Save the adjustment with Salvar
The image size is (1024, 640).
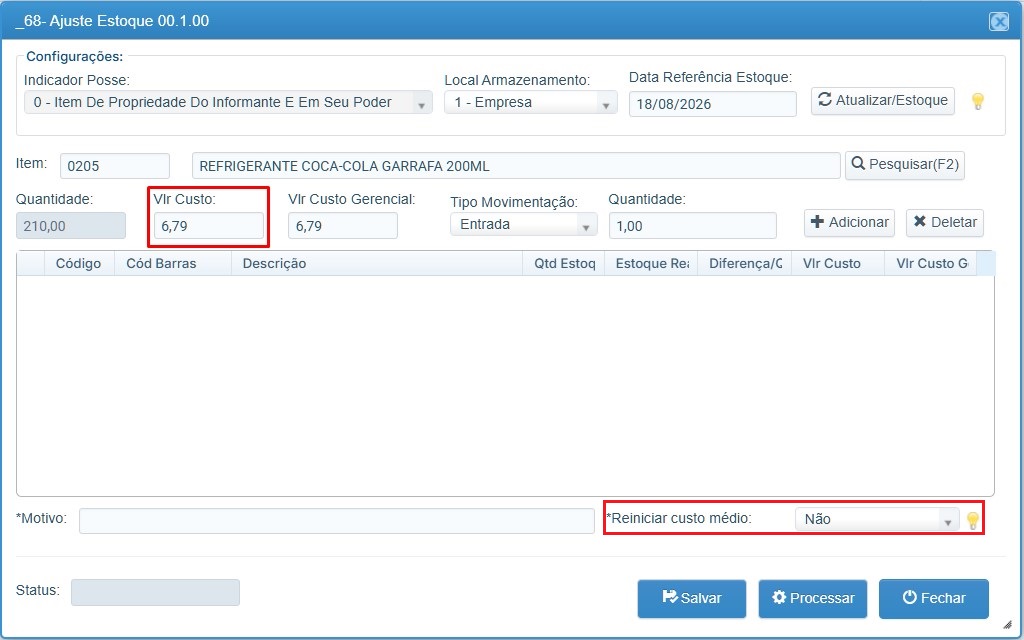[x=692, y=598]
